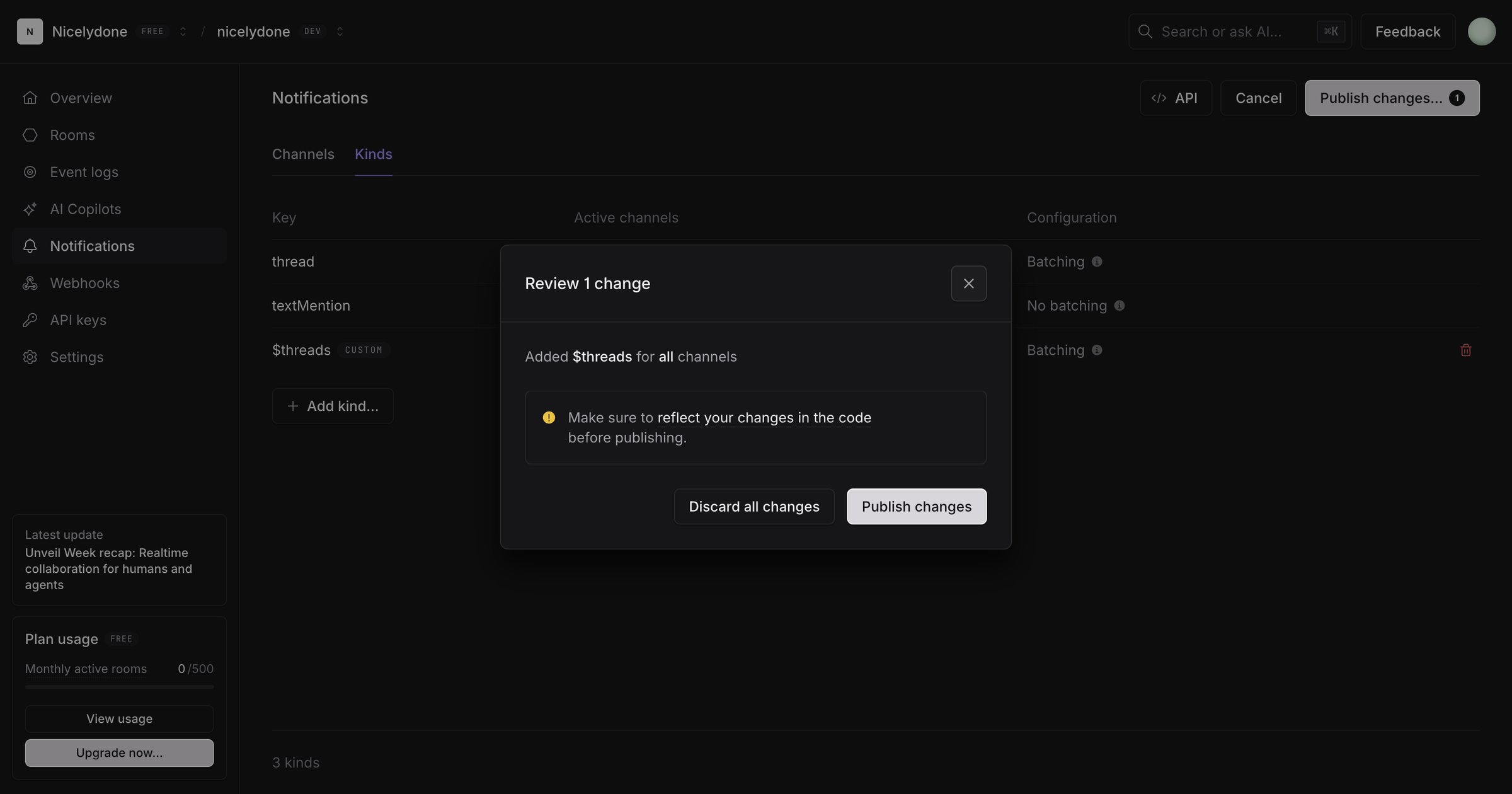Close the Review 1 change dialog
The width and height of the screenshot is (1512, 794).
pos(968,284)
